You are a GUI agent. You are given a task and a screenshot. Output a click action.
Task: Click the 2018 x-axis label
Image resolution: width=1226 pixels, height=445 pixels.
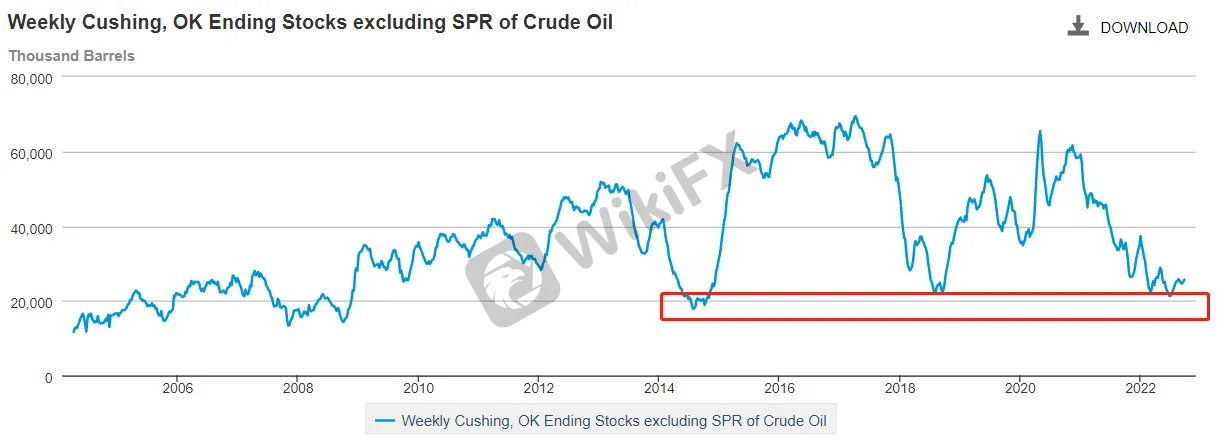(x=900, y=389)
